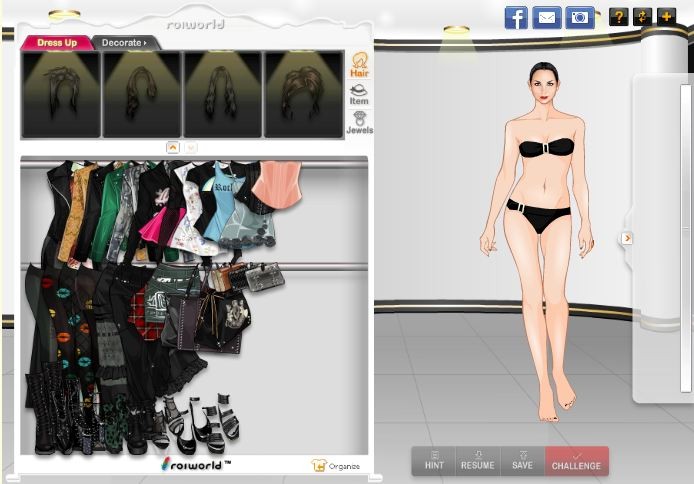Click the email envelope icon
694x484 pixels.
(x=547, y=17)
